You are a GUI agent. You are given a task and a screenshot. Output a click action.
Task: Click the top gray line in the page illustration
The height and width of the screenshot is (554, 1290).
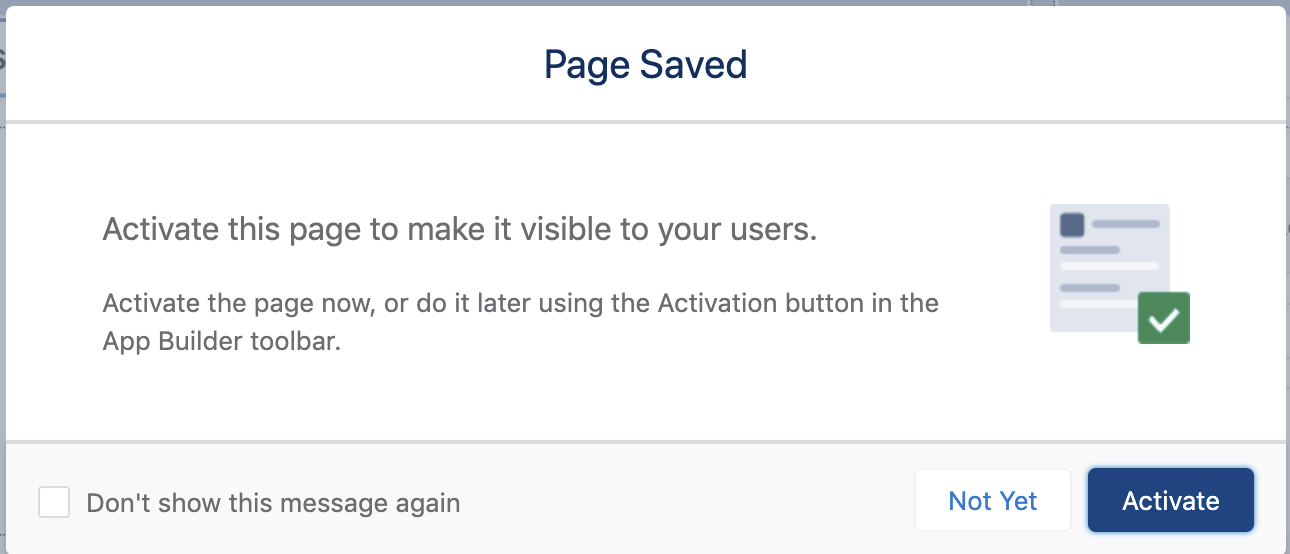pyautogui.click(x=1125, y=224)
